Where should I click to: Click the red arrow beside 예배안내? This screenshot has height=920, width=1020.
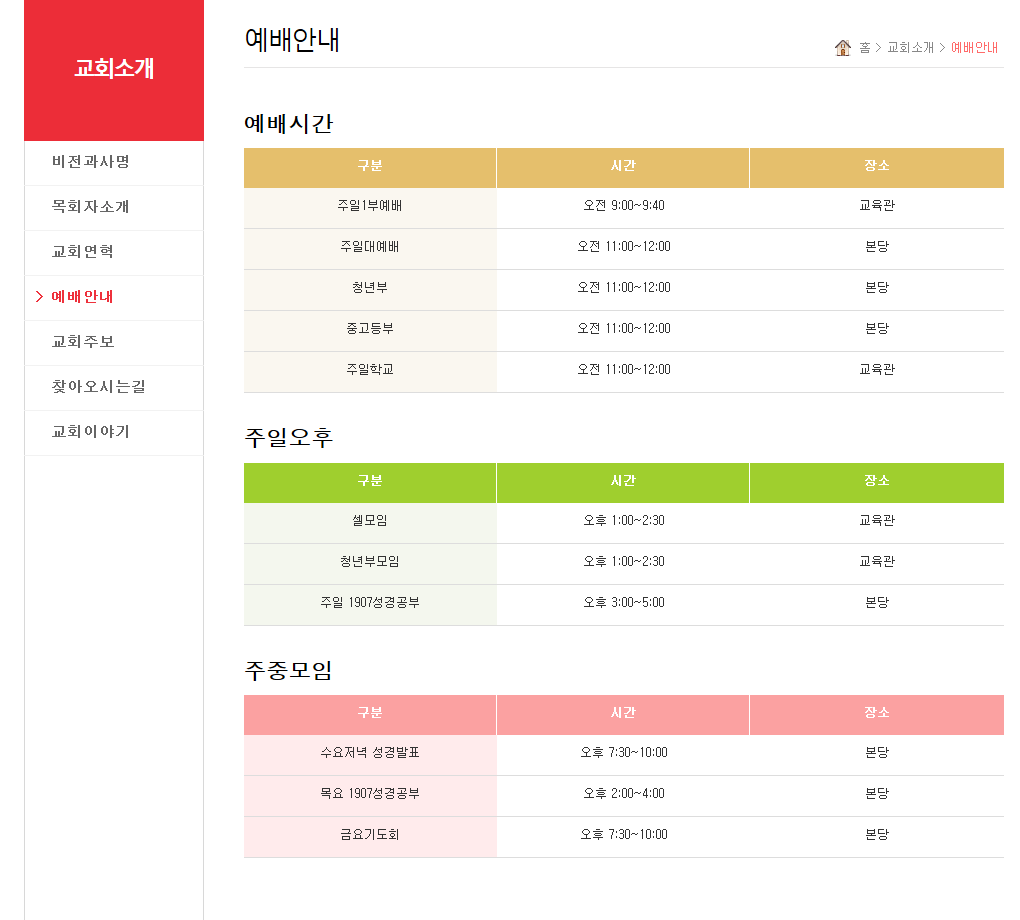pos(39,297)
